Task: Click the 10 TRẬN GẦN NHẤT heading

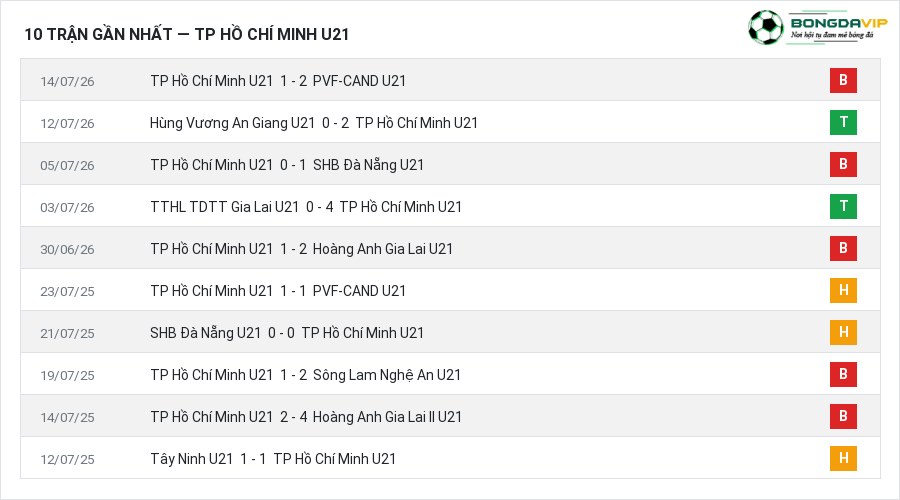Action: point(98,34)
